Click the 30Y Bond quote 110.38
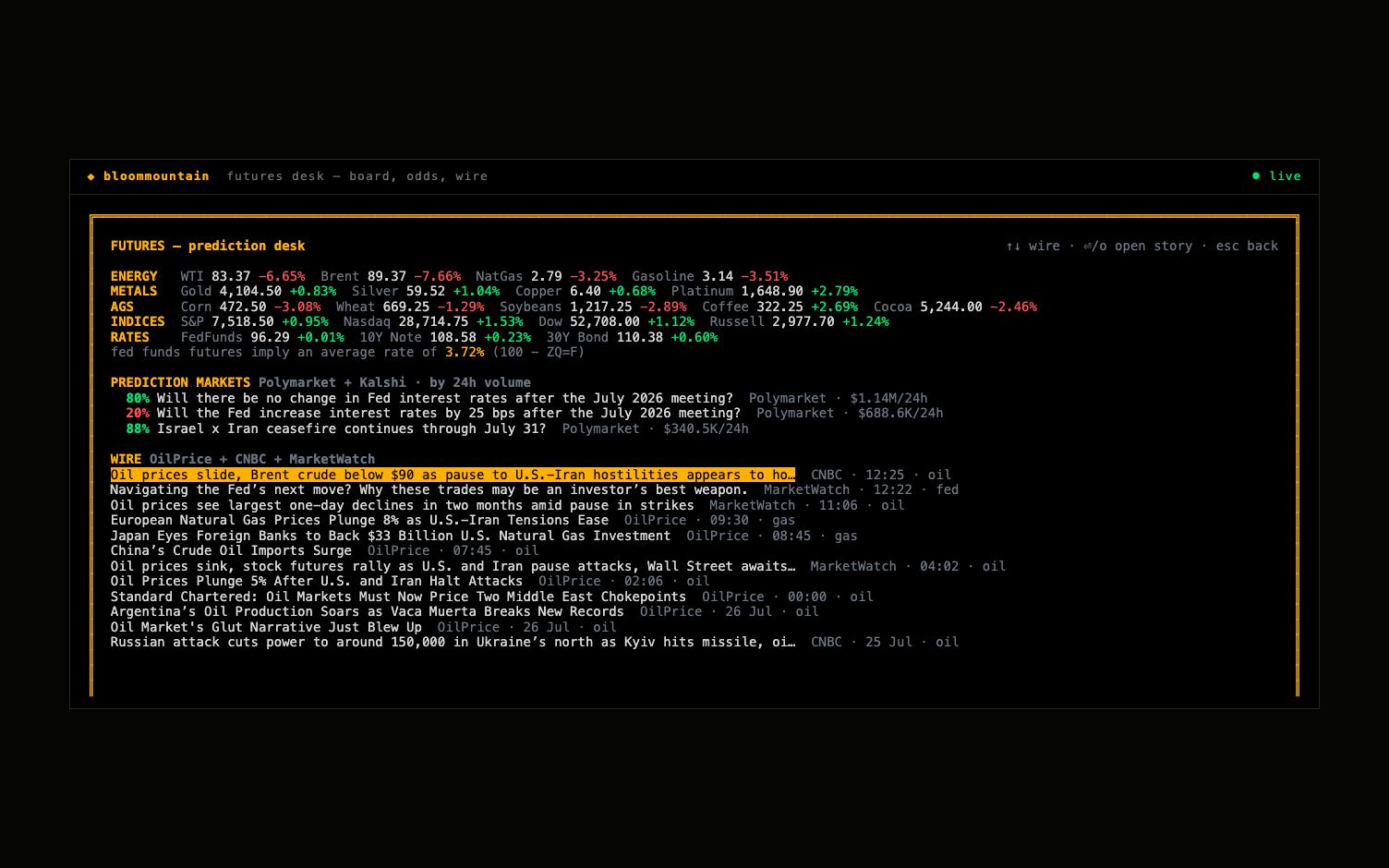This screenshot has width=1389, height=868. 640,337
